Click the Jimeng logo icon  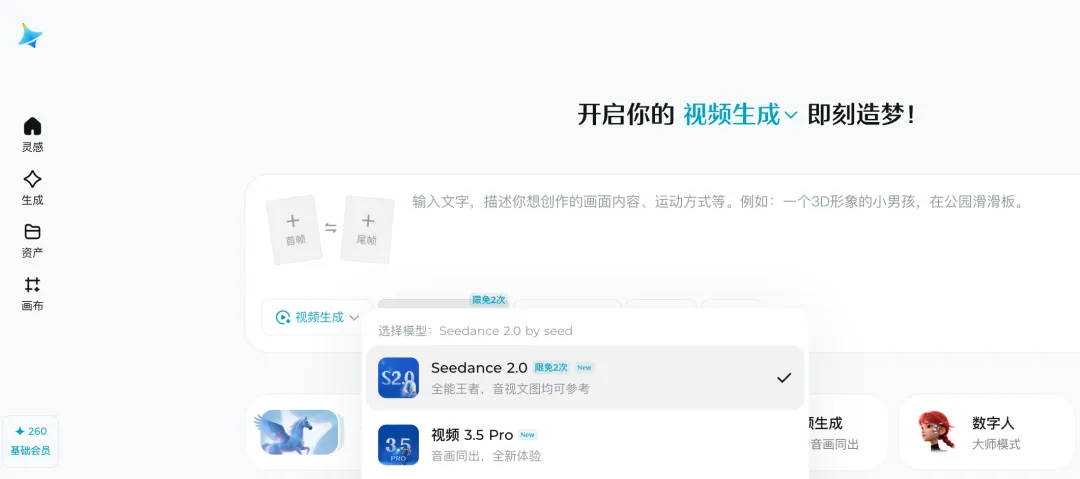click(x=30, y=36)
